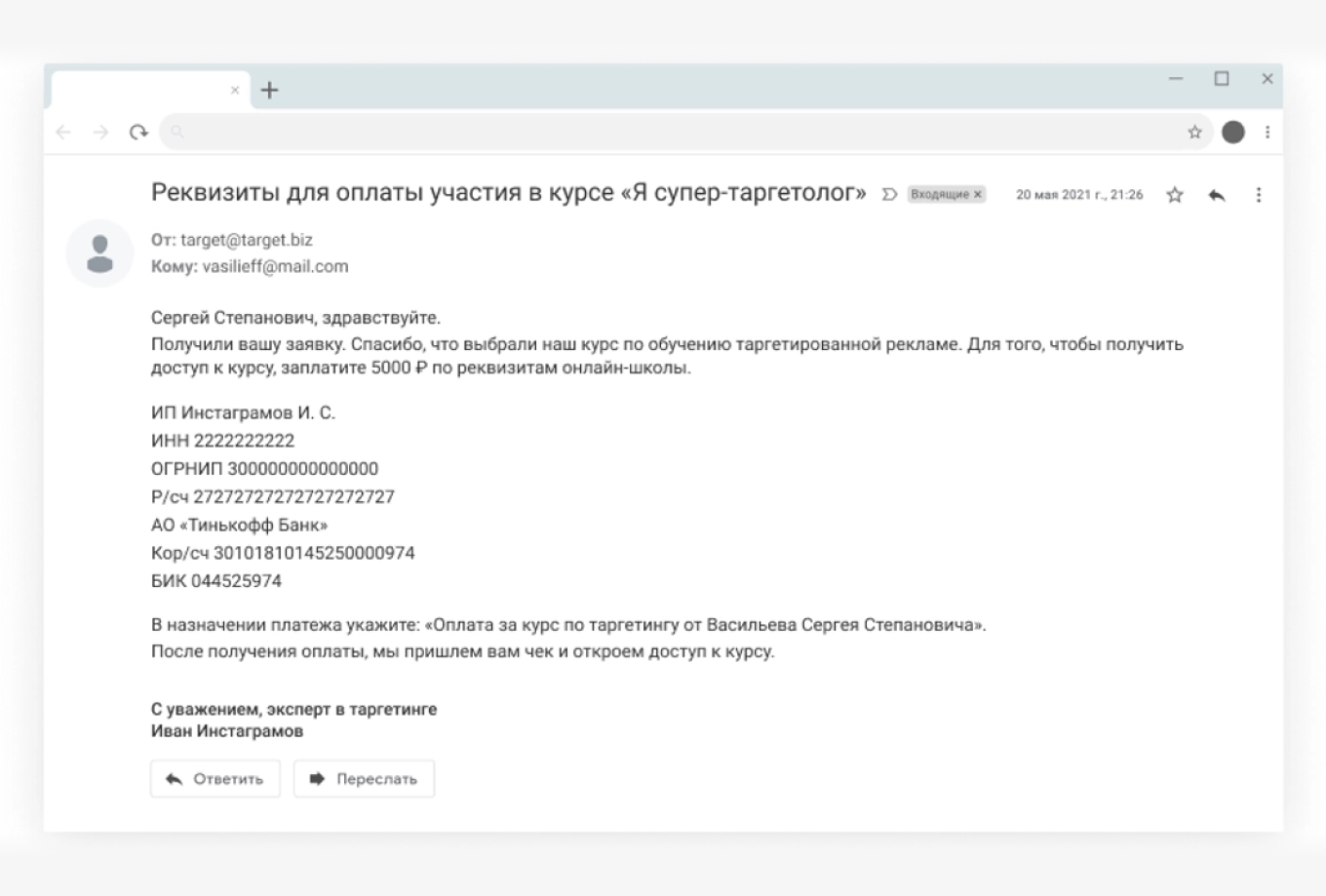Screen dimensions: 1326x896
Task: Remove the «Входящие» label via its x
Action: coord(978,194)
